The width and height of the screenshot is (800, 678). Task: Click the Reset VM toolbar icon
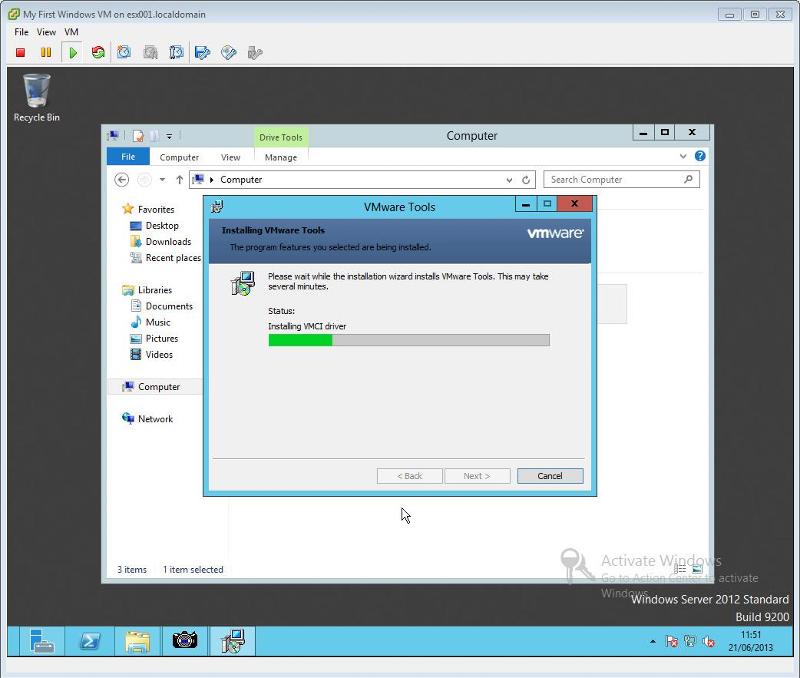[98, 53]
